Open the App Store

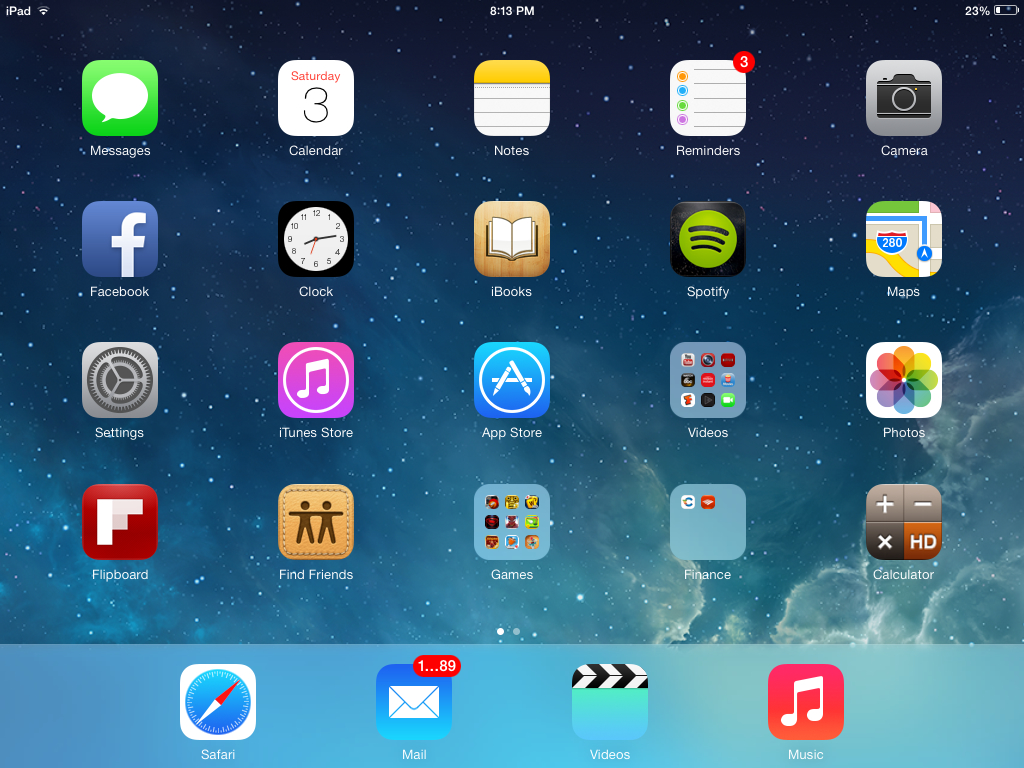(x=511, y=380)
